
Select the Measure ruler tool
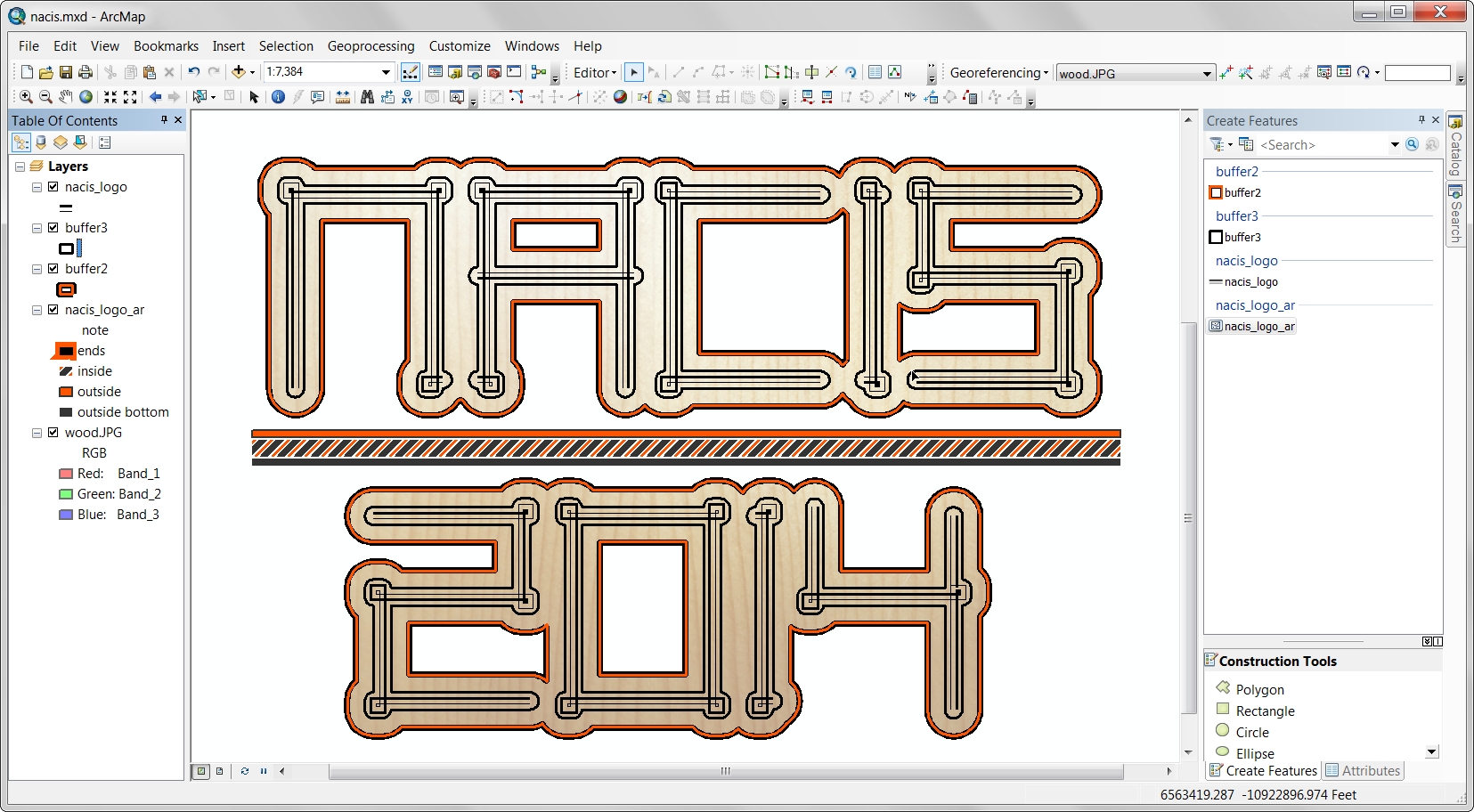coord(342,96)
